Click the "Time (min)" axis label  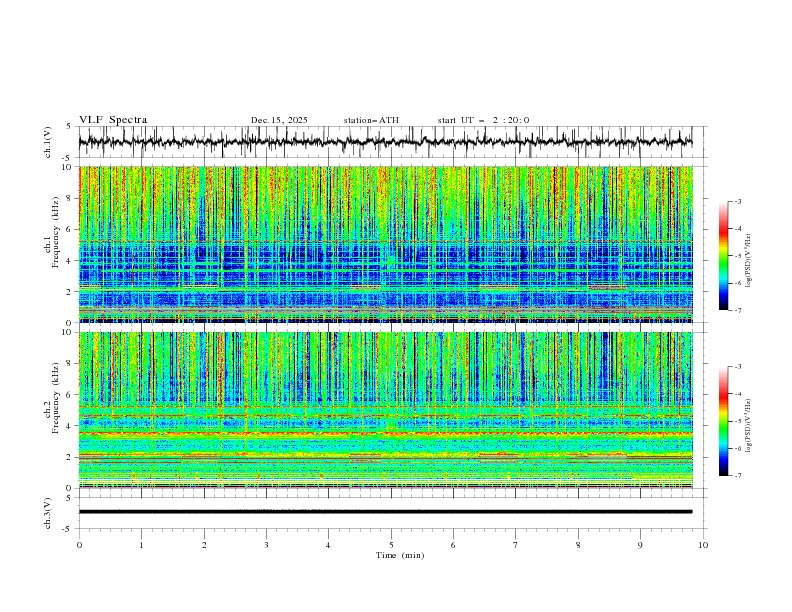pos(400,555)
